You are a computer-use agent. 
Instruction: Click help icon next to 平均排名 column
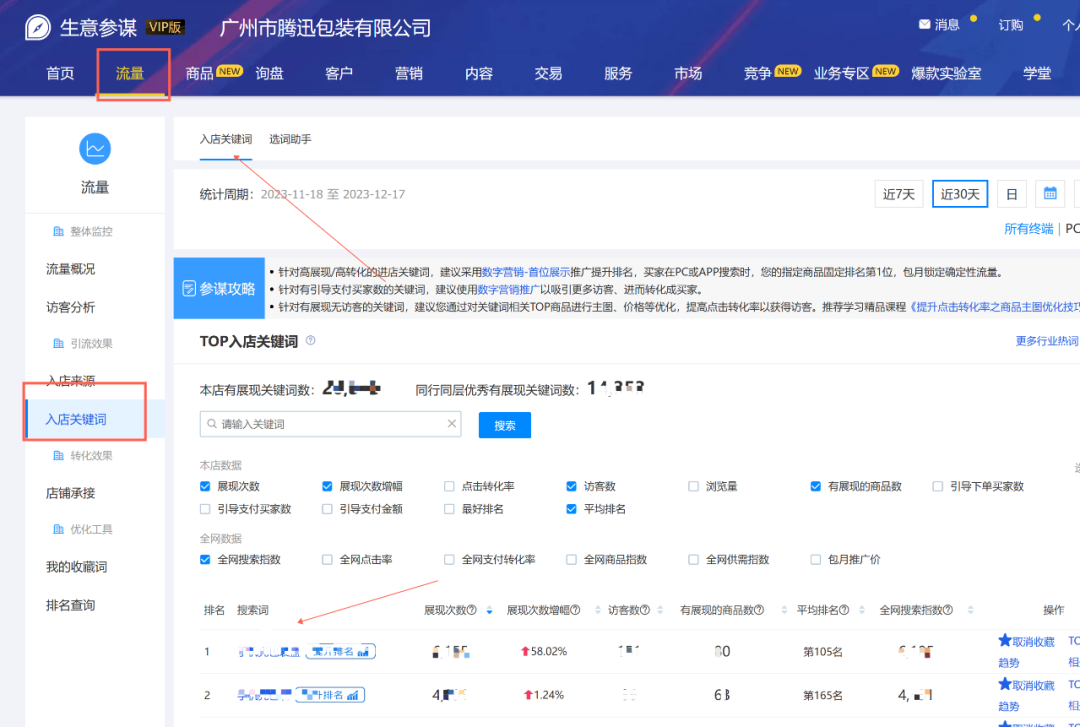(844, 610)
